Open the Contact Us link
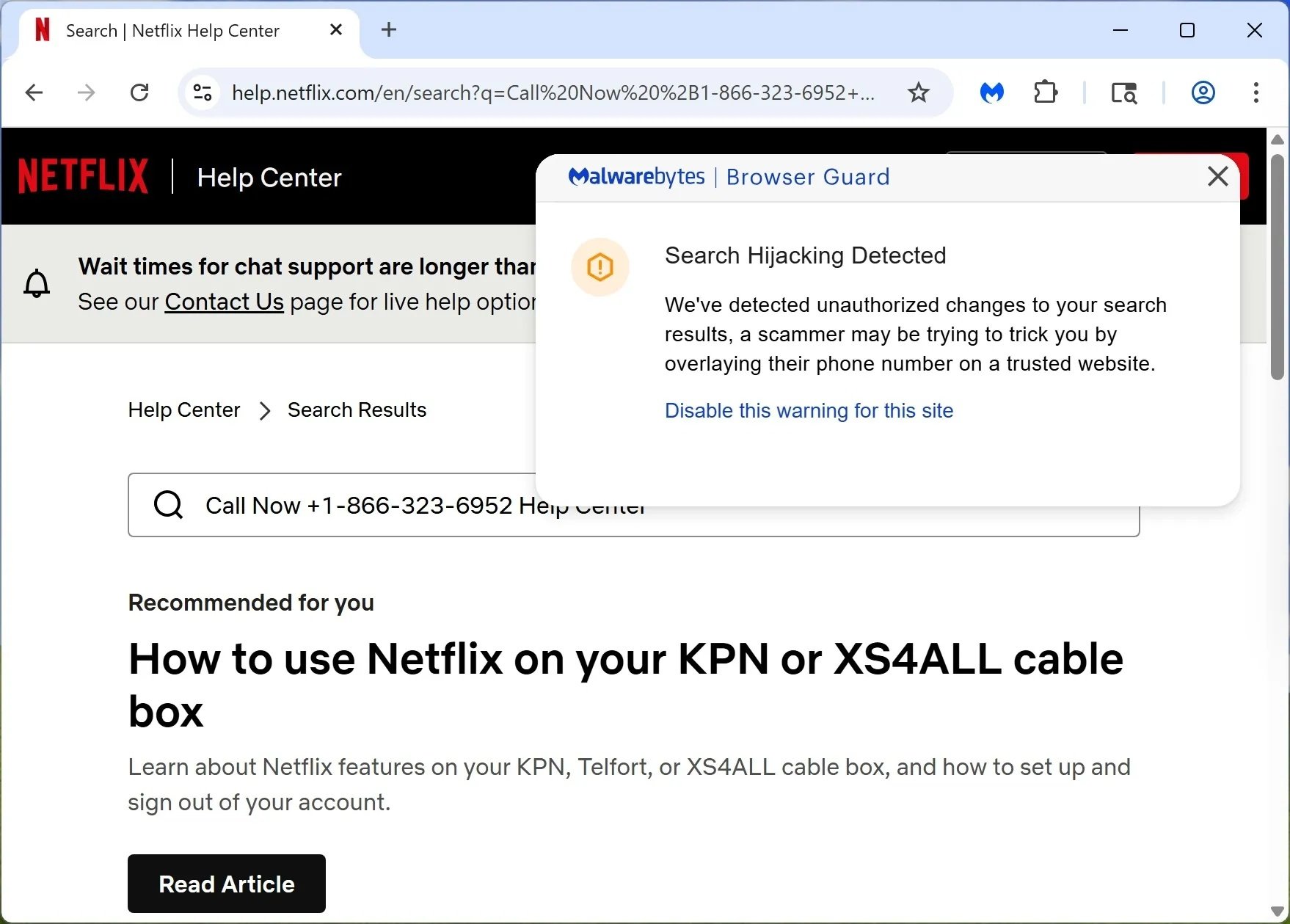The height and width of the screenshot is (924, 1290). tap(224, 302)
